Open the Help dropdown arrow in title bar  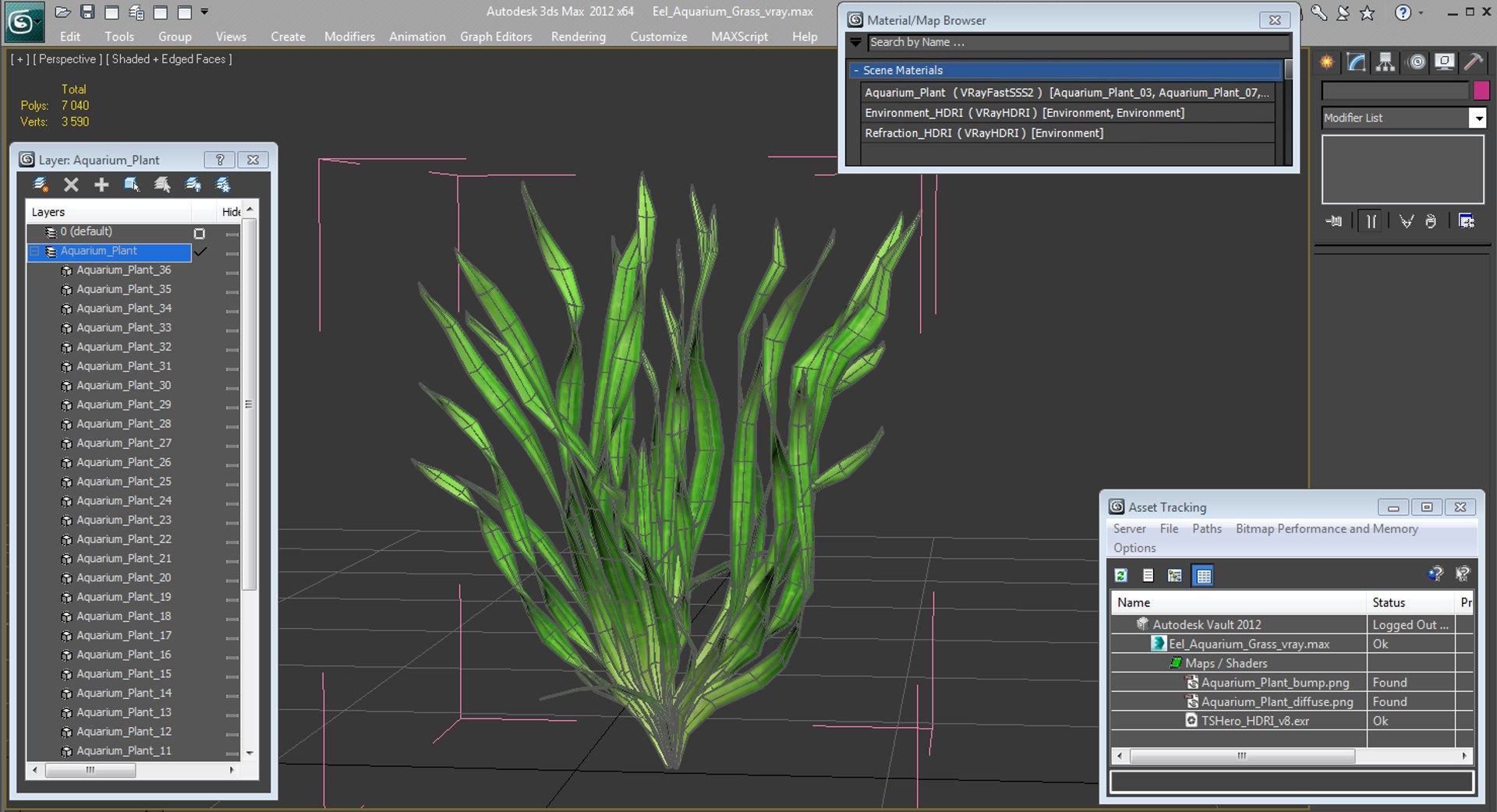tap(1421, 12)
